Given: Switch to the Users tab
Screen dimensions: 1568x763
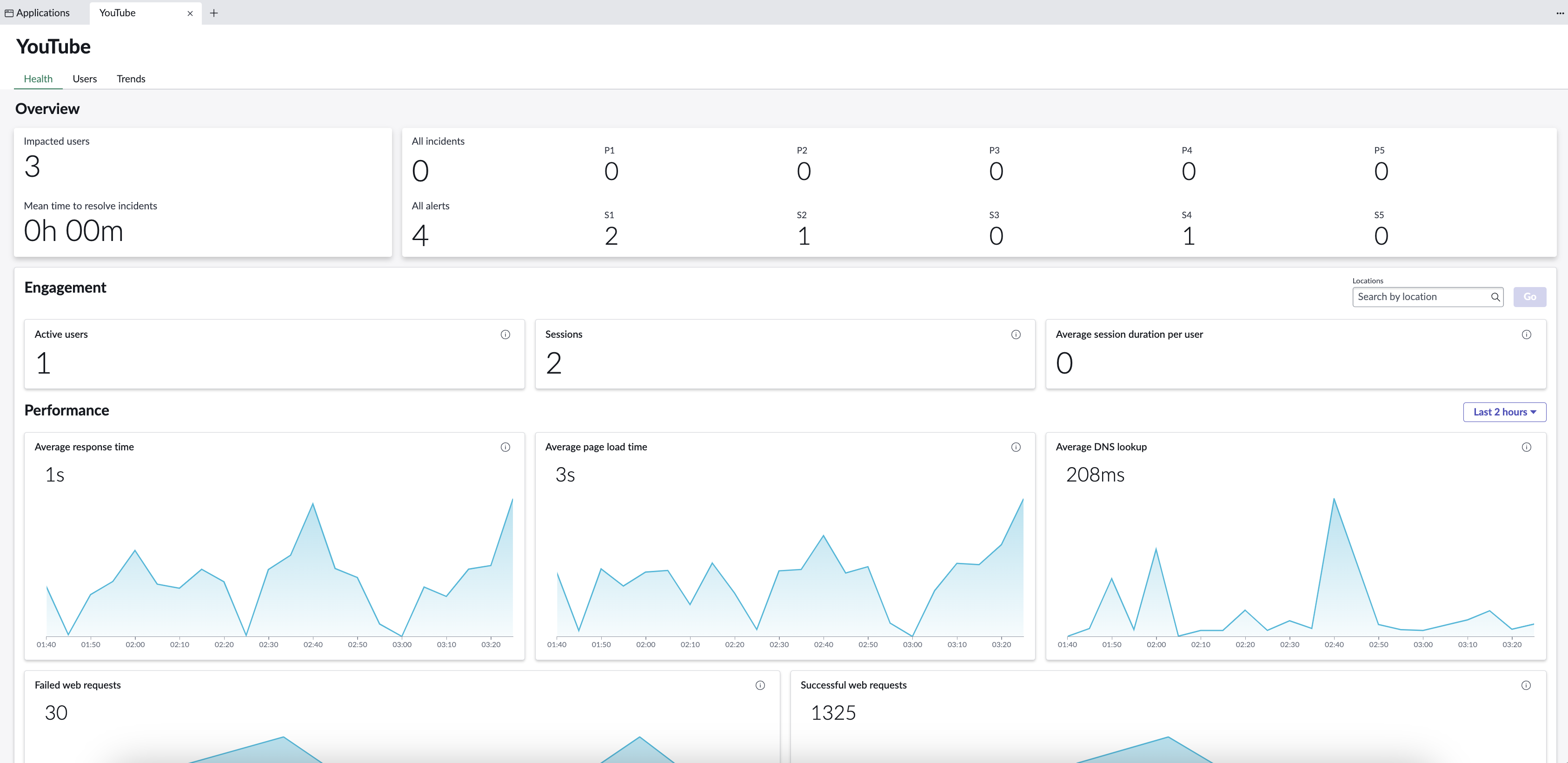Looking at the screenshot, I should click(x=85, y=79).
